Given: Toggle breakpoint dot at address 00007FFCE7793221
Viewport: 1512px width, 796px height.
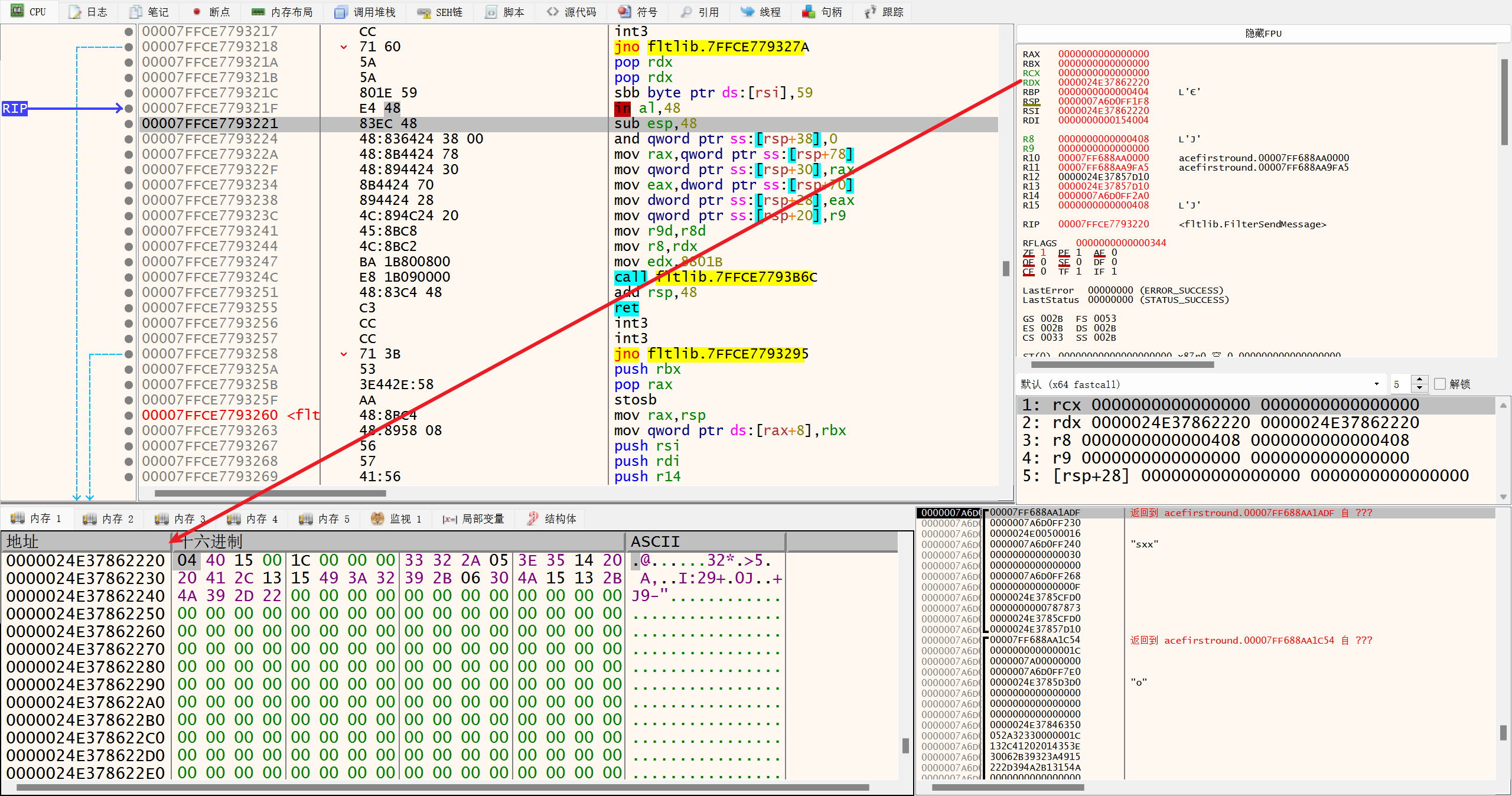Looking at the screenshot, I should tap(129, 123).
